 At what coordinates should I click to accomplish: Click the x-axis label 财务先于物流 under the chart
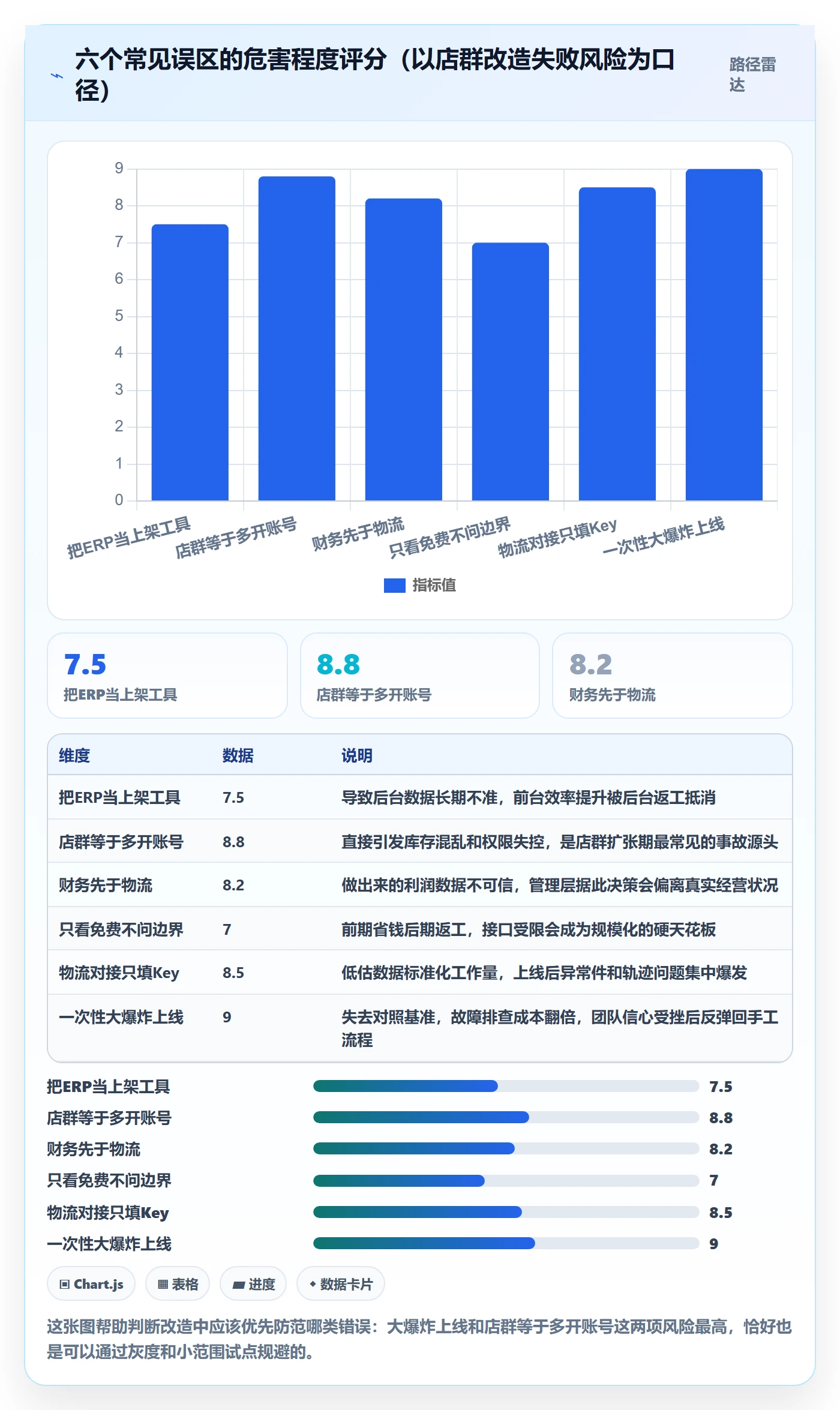click(358, 534)
